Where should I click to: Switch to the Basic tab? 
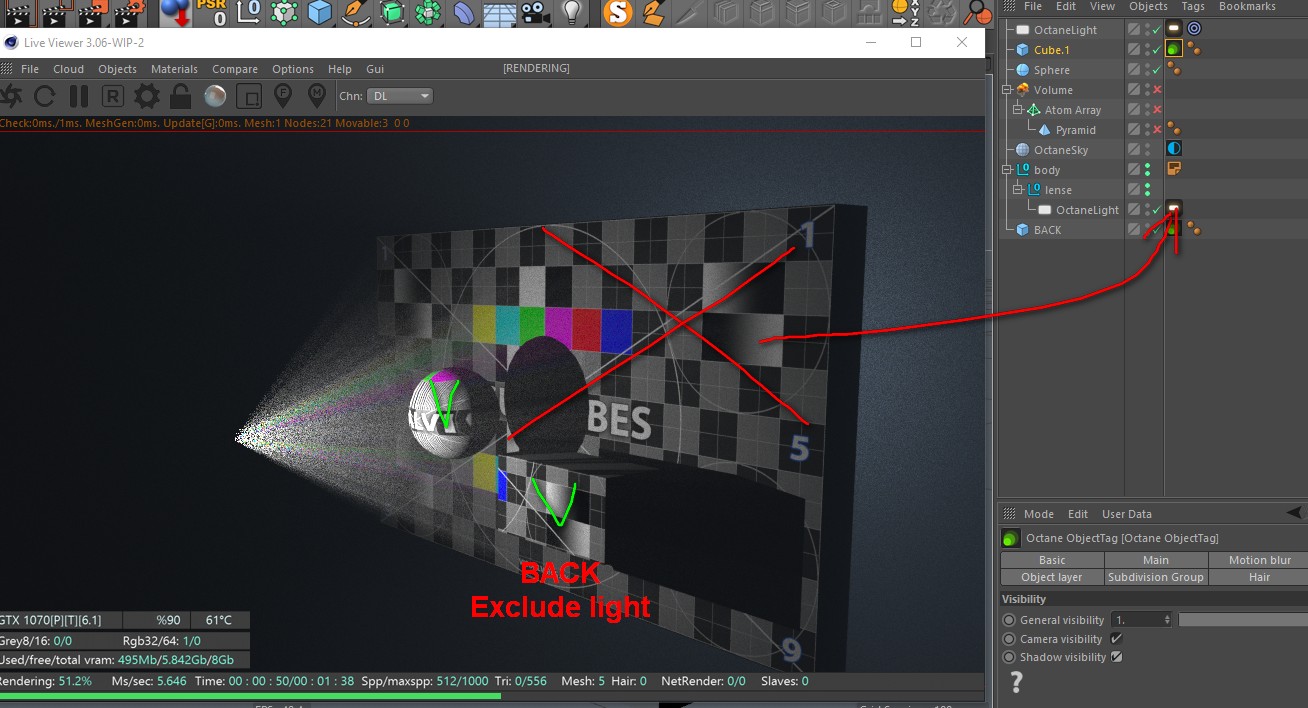[x=1052, y=560]
